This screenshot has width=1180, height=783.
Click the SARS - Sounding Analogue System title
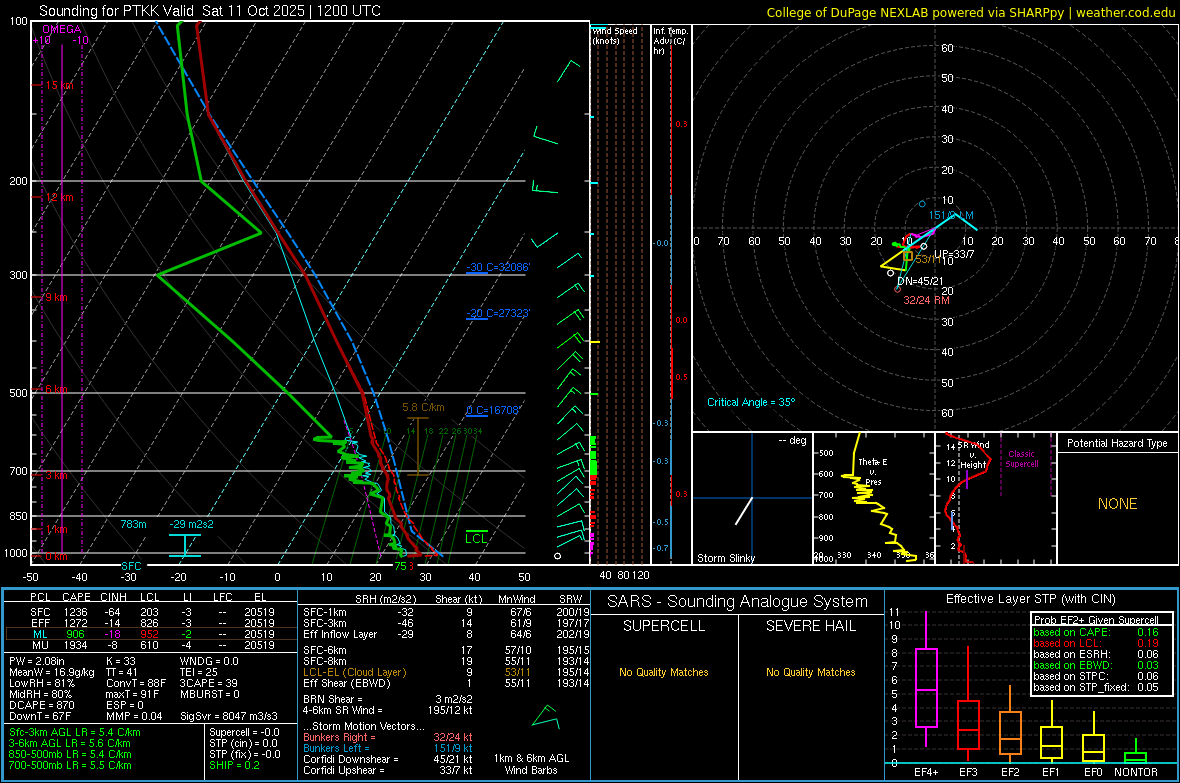pos(738,602)
